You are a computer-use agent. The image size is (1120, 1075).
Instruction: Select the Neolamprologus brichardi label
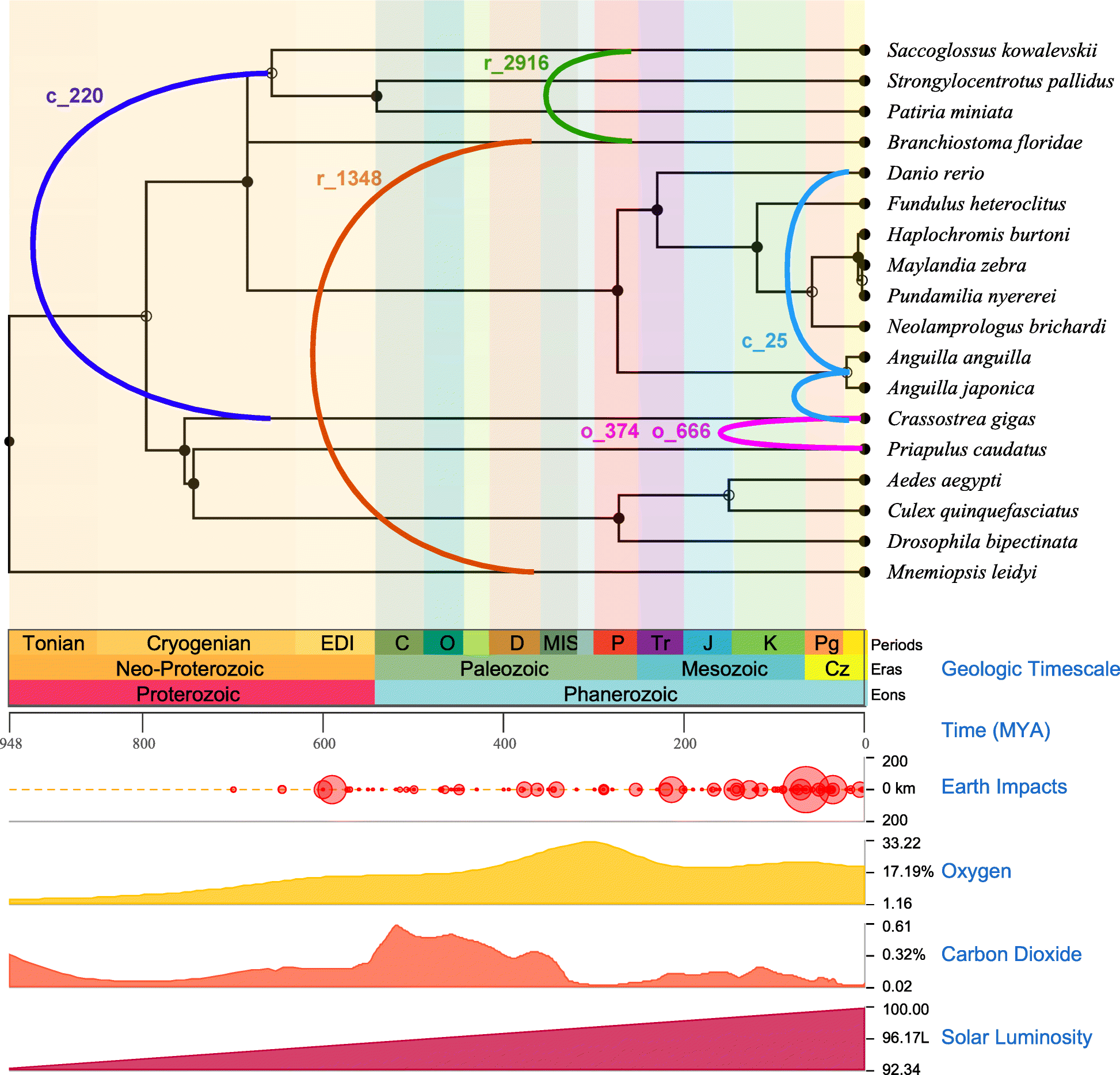tap(996, 326)
